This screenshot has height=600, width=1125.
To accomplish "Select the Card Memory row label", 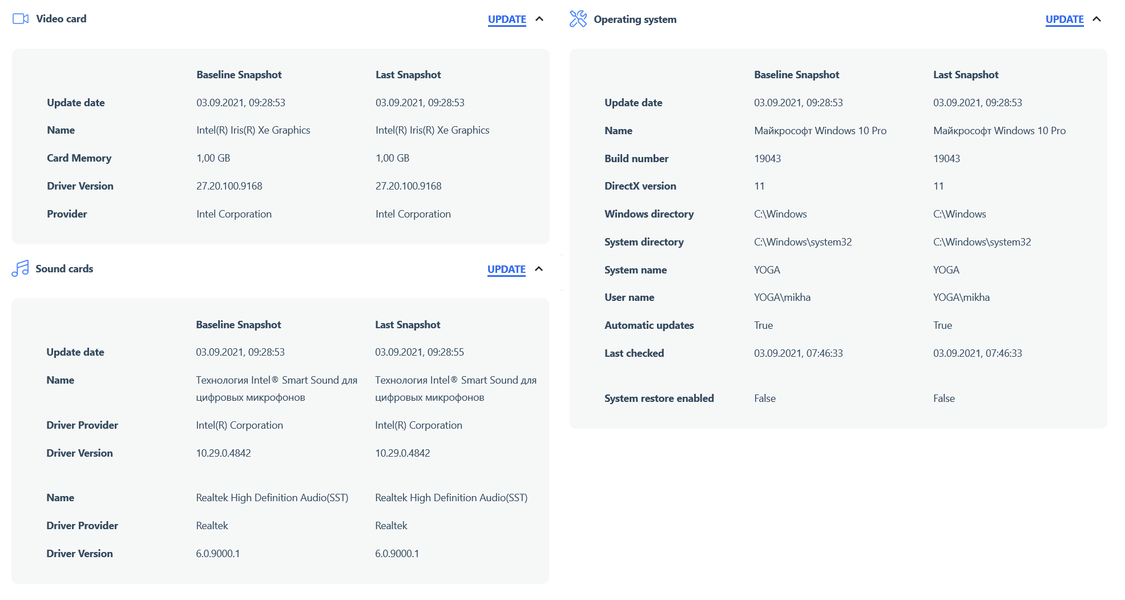I will coord(79,158).
